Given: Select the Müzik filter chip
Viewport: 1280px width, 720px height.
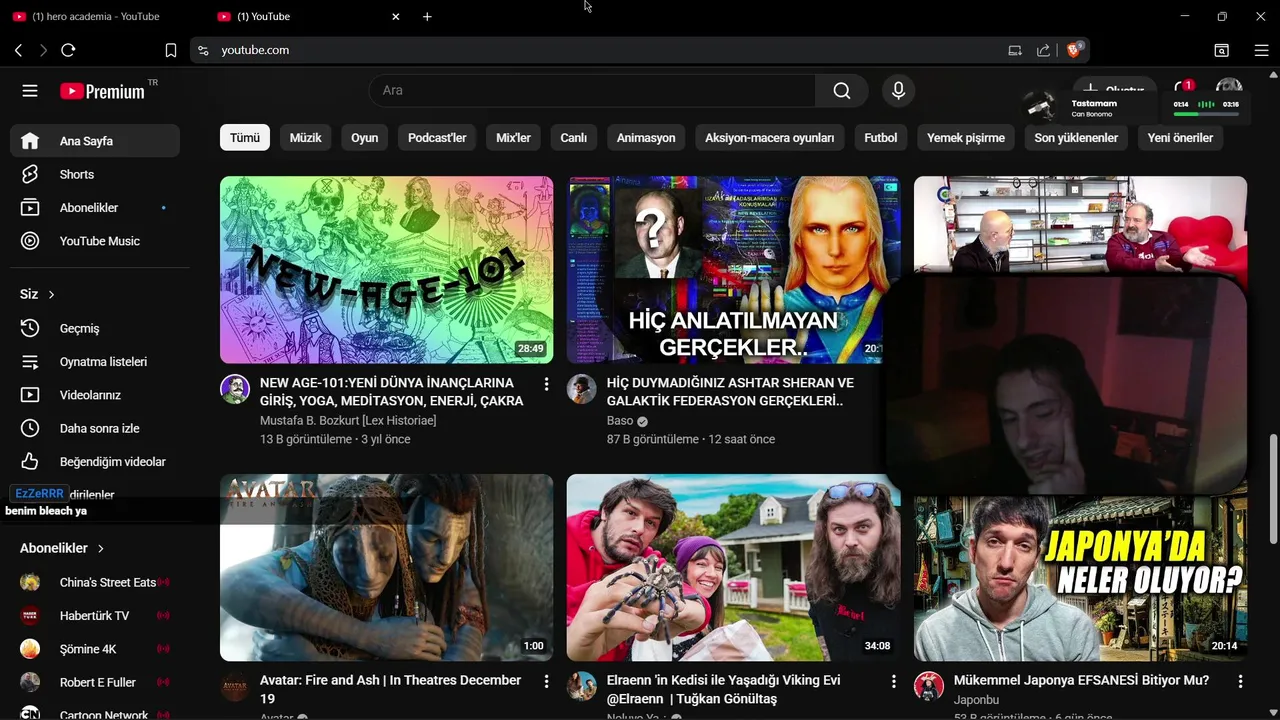Looking at the screenshot, I should [x=305, y=138].
